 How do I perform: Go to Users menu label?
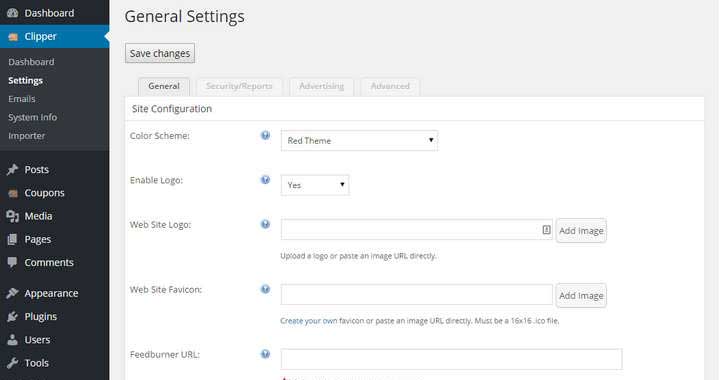(37, 340)
